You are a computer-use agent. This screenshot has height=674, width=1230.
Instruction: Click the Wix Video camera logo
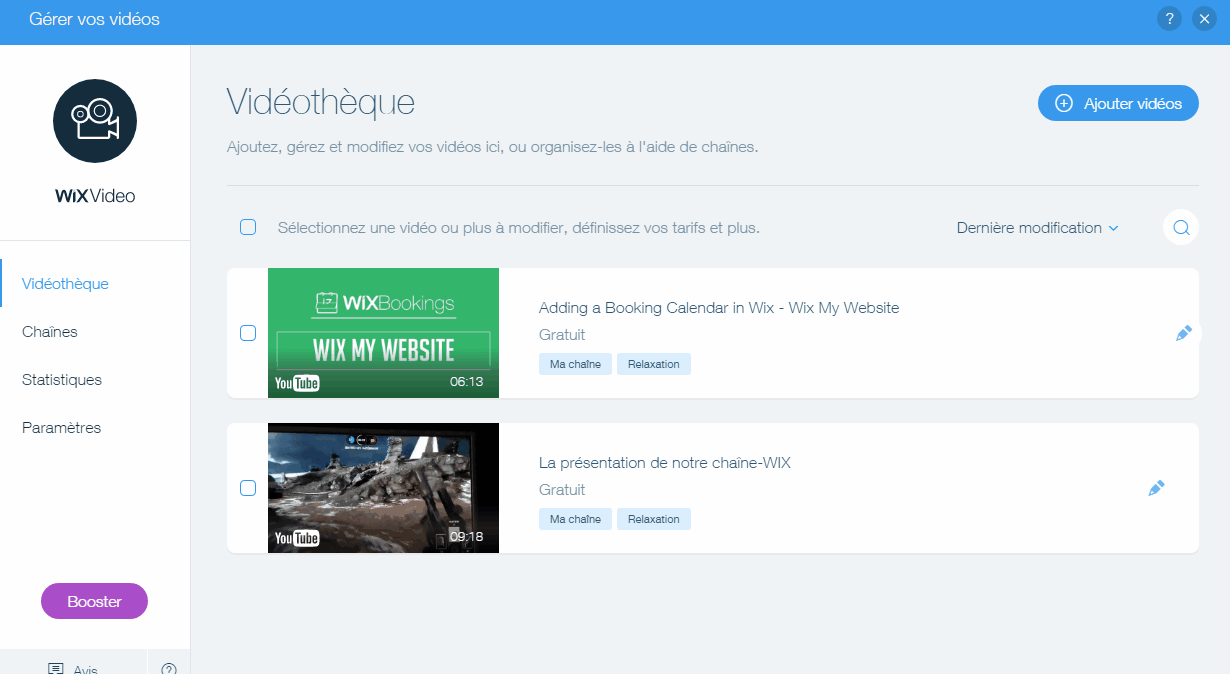(x=94, y=121)
